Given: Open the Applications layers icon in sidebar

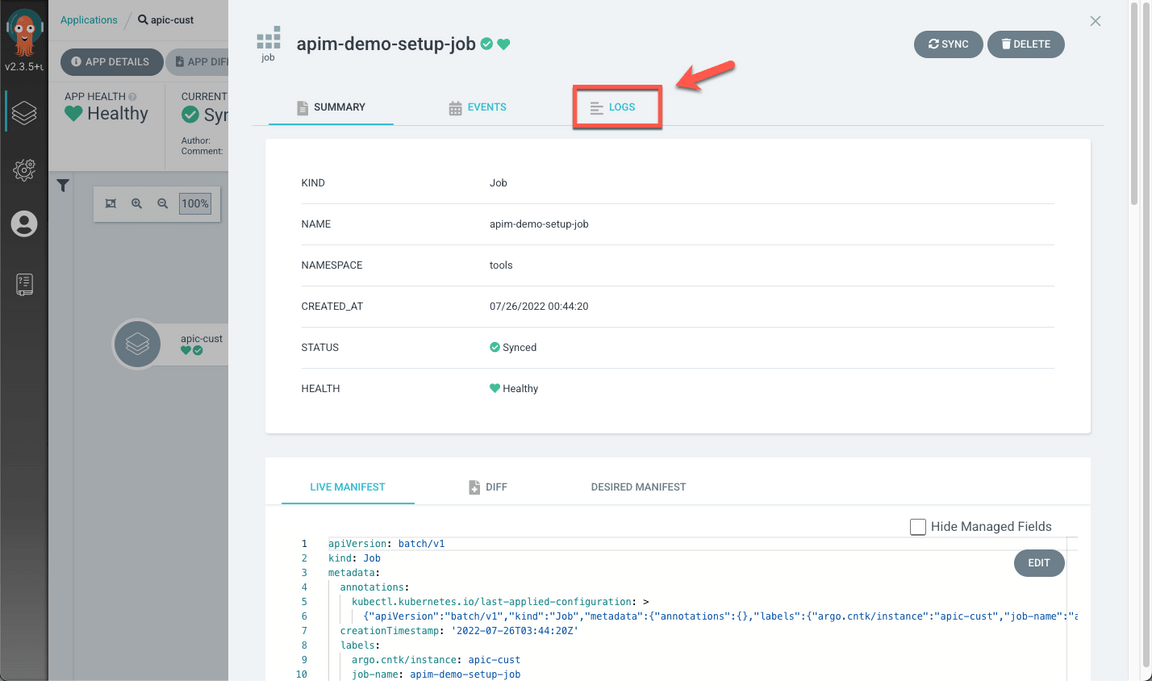Looking at the screenshot, I should click(24, 113).
